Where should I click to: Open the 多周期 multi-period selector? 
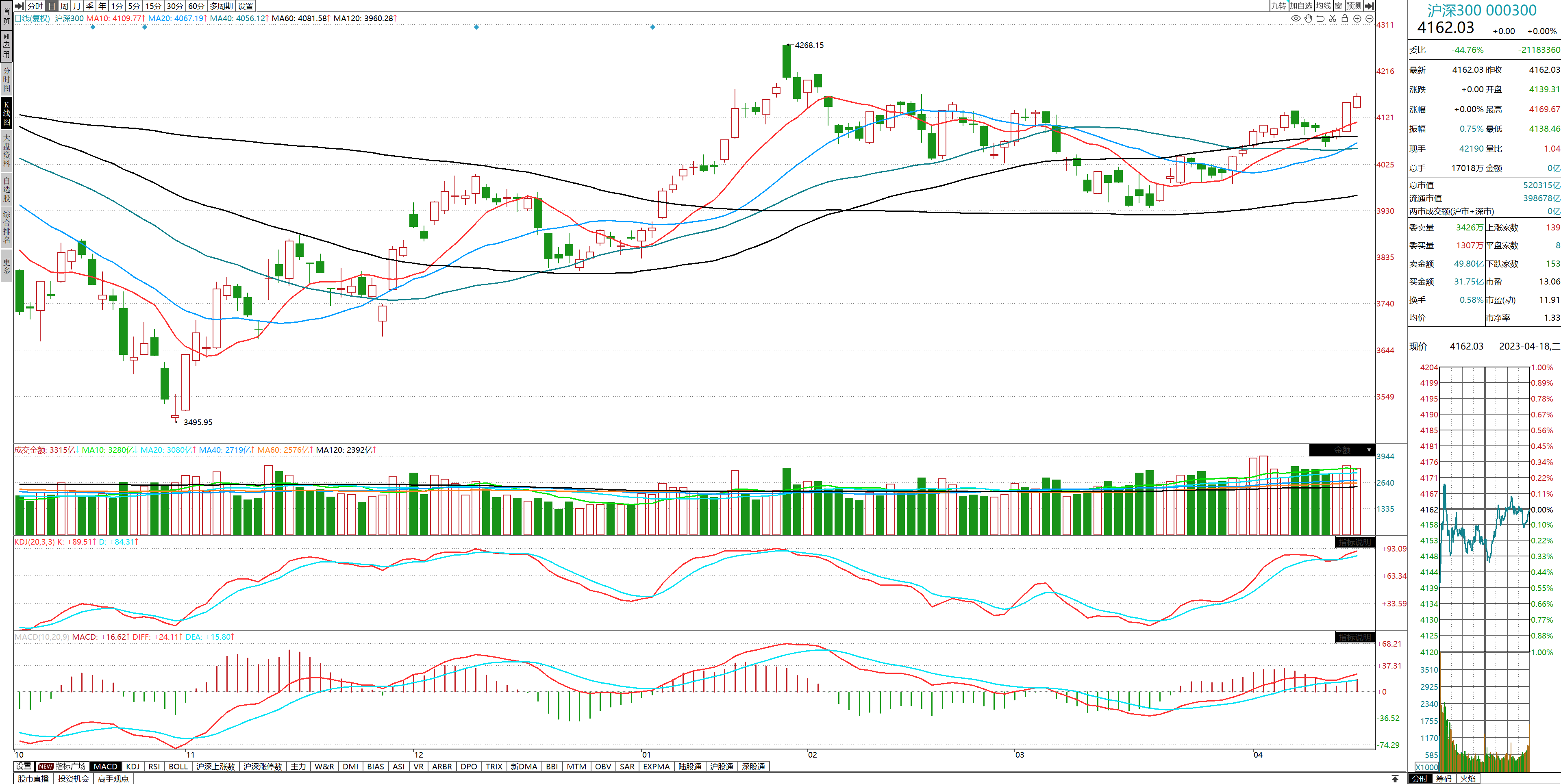[x=221, y=5]
